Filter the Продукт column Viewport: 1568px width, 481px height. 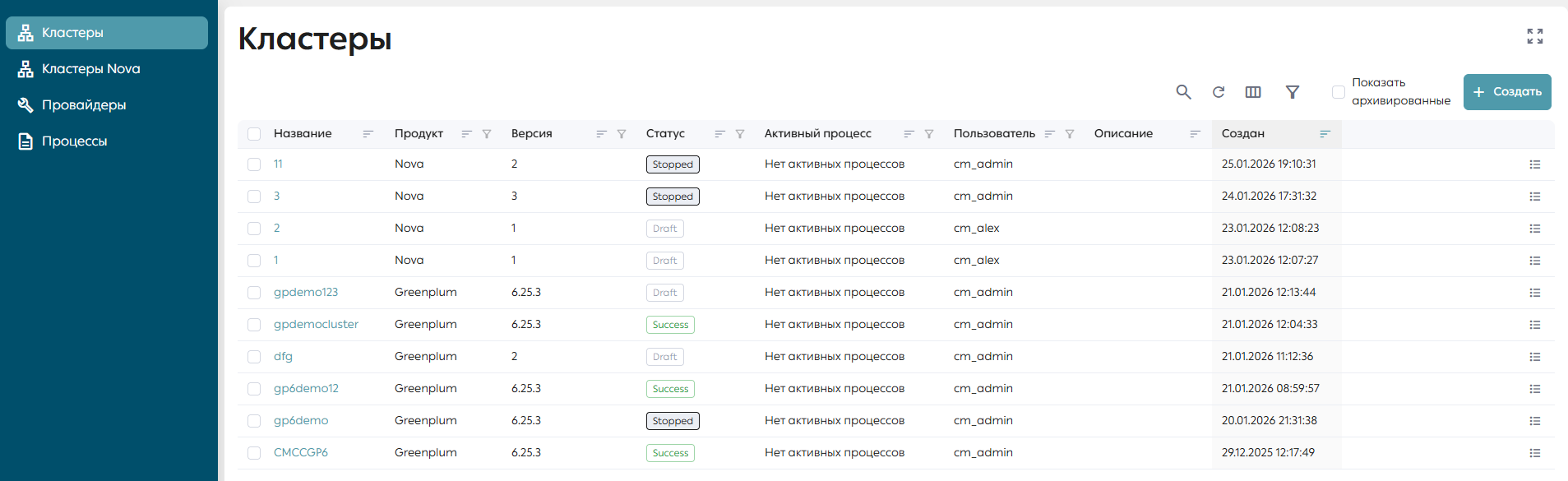(487, 134)
